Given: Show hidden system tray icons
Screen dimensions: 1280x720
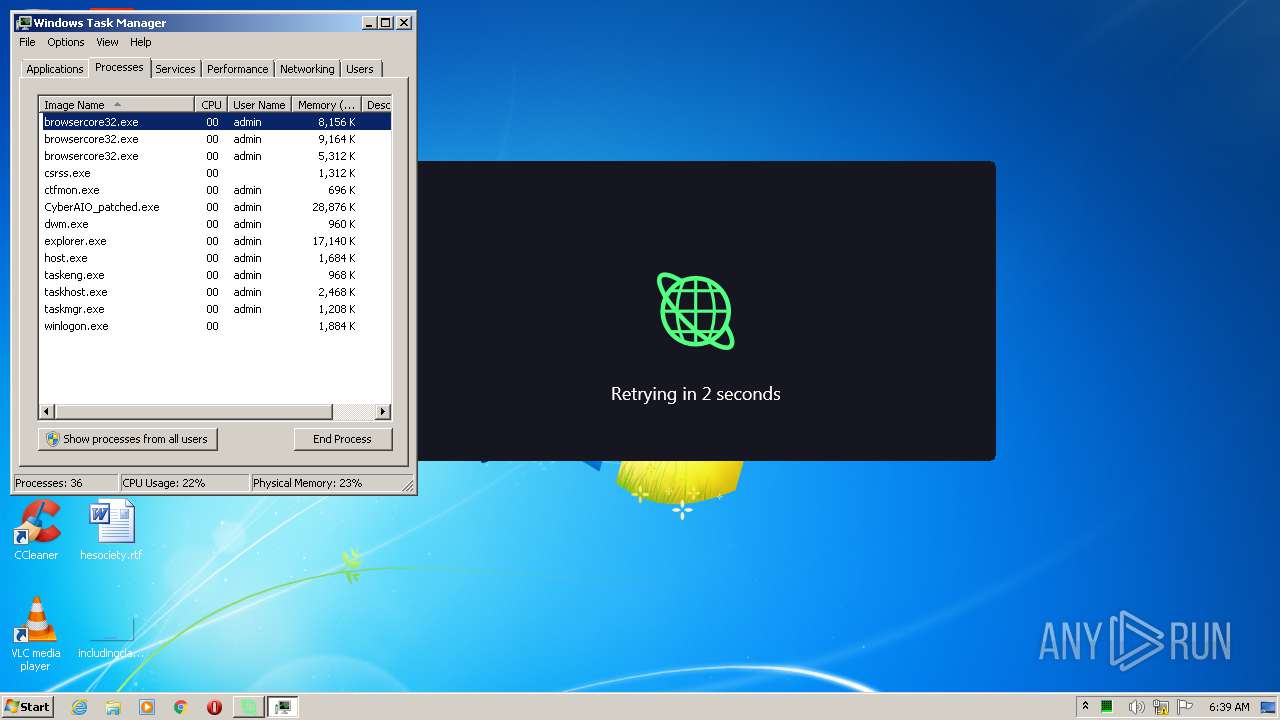Looking at the screenshot, I should pyautogui.click(x=1085, y=706).
